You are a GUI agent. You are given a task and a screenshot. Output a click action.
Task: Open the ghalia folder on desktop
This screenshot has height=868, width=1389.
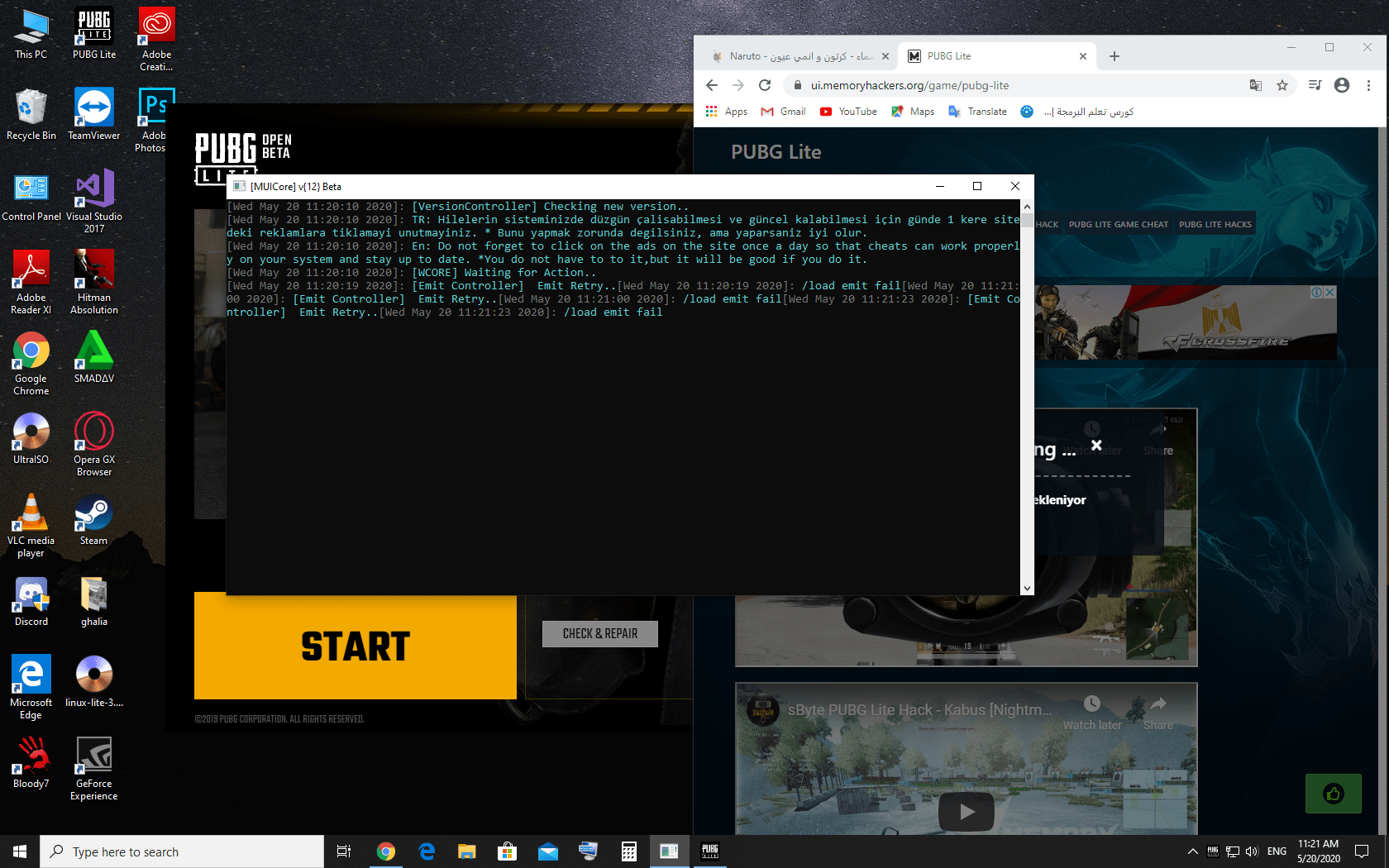(93, 601)
